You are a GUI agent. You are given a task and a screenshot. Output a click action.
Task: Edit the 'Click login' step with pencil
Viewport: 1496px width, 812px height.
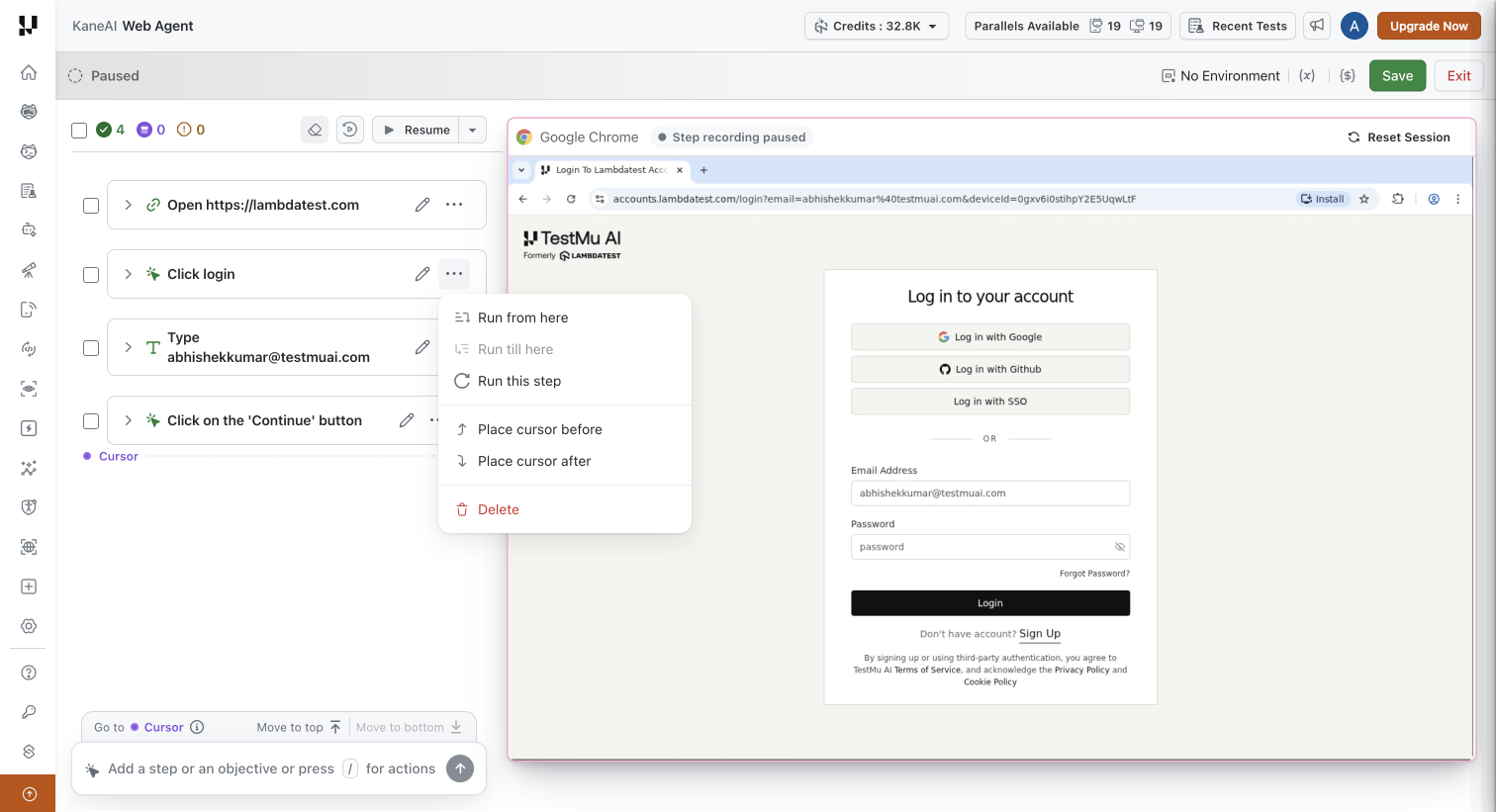[422, 274]
